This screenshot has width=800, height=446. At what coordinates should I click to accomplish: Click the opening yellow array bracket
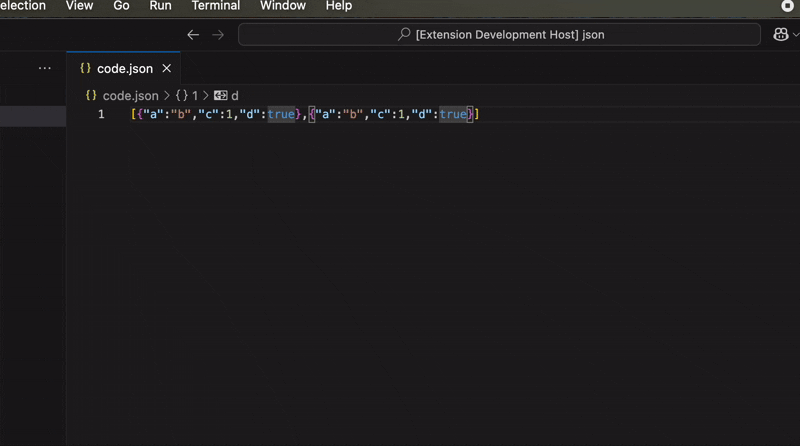134,114
